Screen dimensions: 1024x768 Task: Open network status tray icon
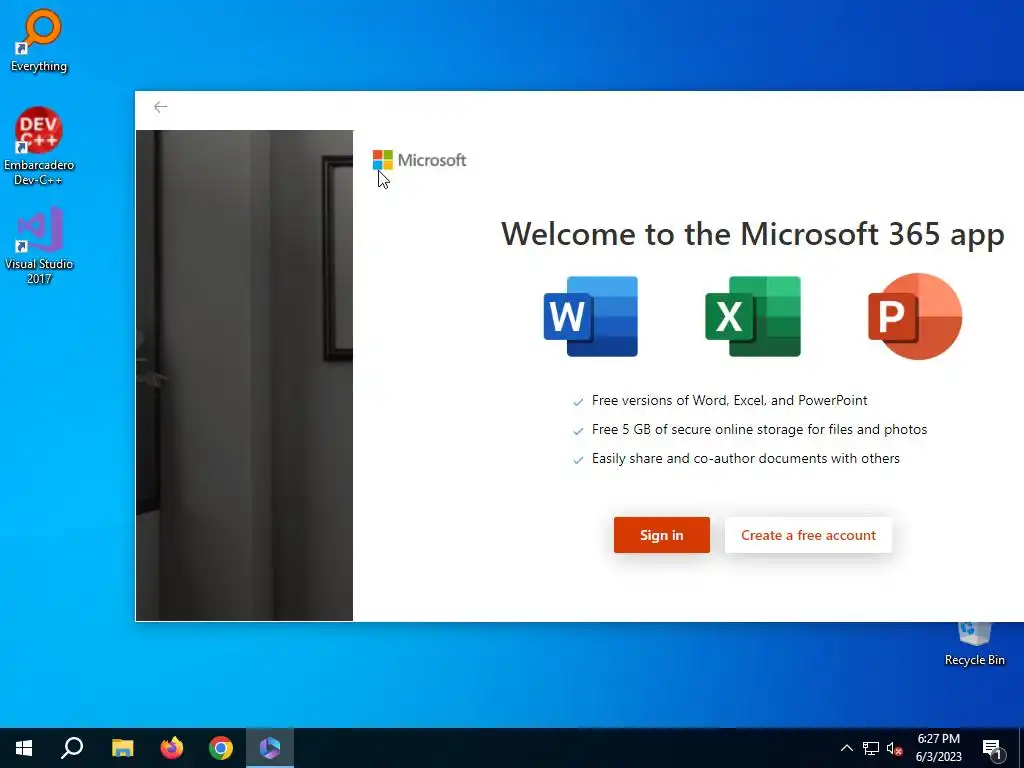pyautogui.click(x=871, y=748)
